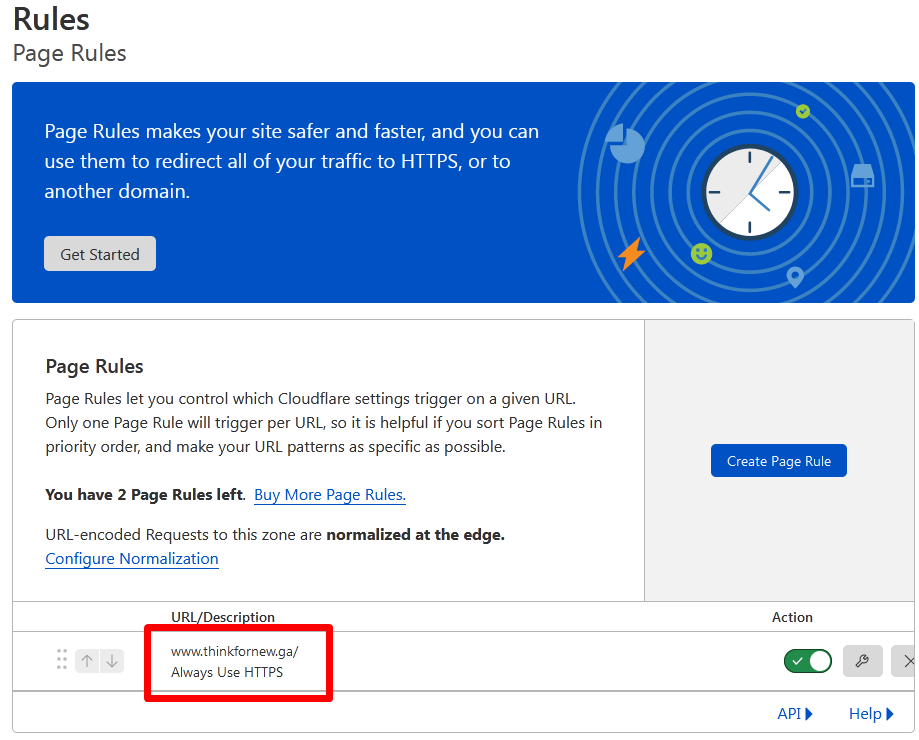Click the Rules page title
Viewport: 919px width, 740px height.
[51, 19]
